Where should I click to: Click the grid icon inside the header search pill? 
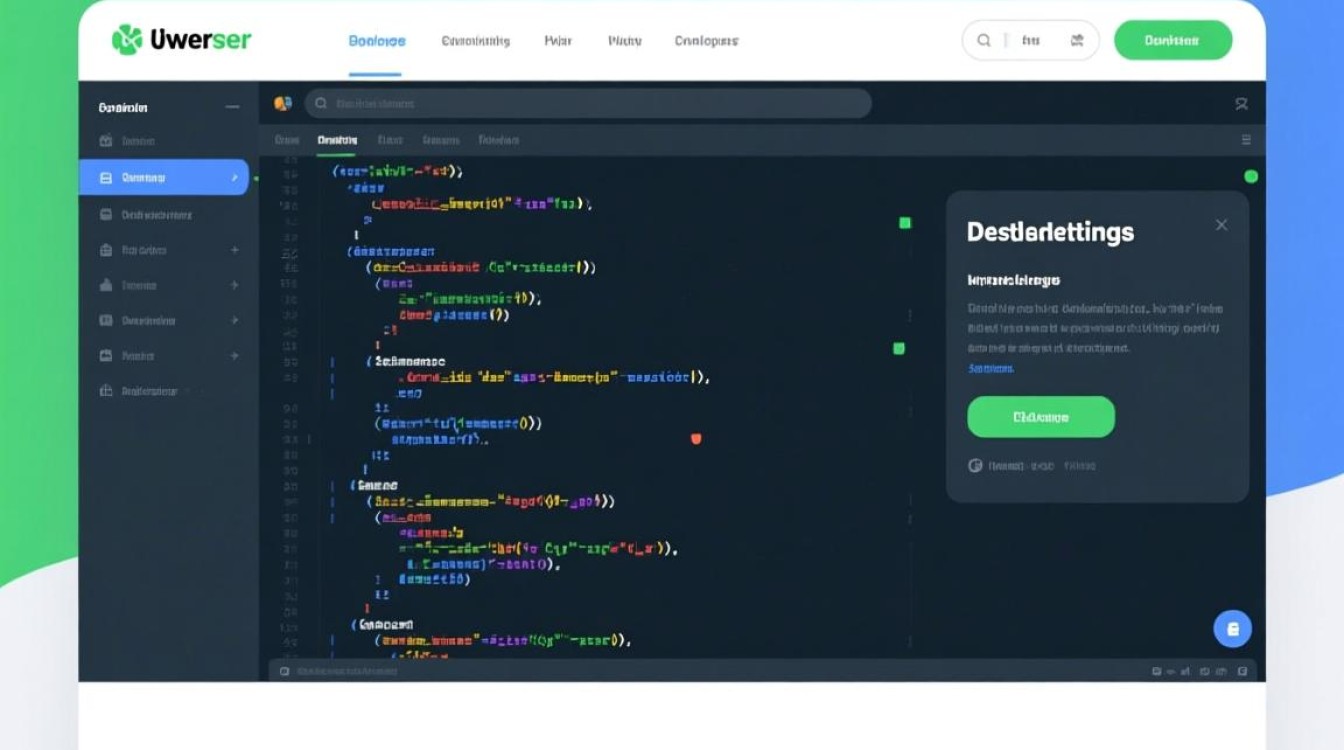coord(1077,41)
